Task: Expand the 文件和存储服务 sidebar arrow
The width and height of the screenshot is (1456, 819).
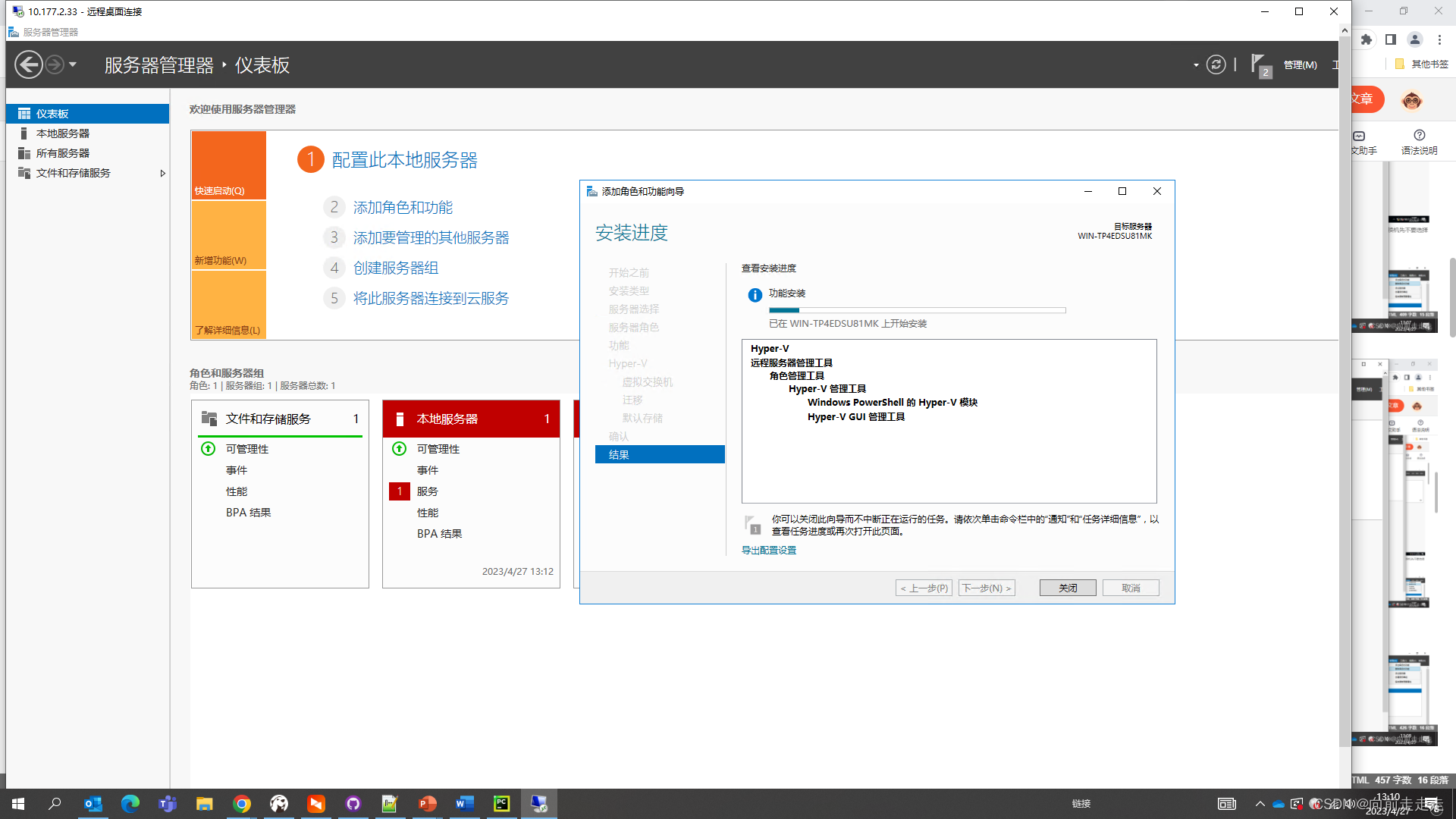Action: [162, 174]
